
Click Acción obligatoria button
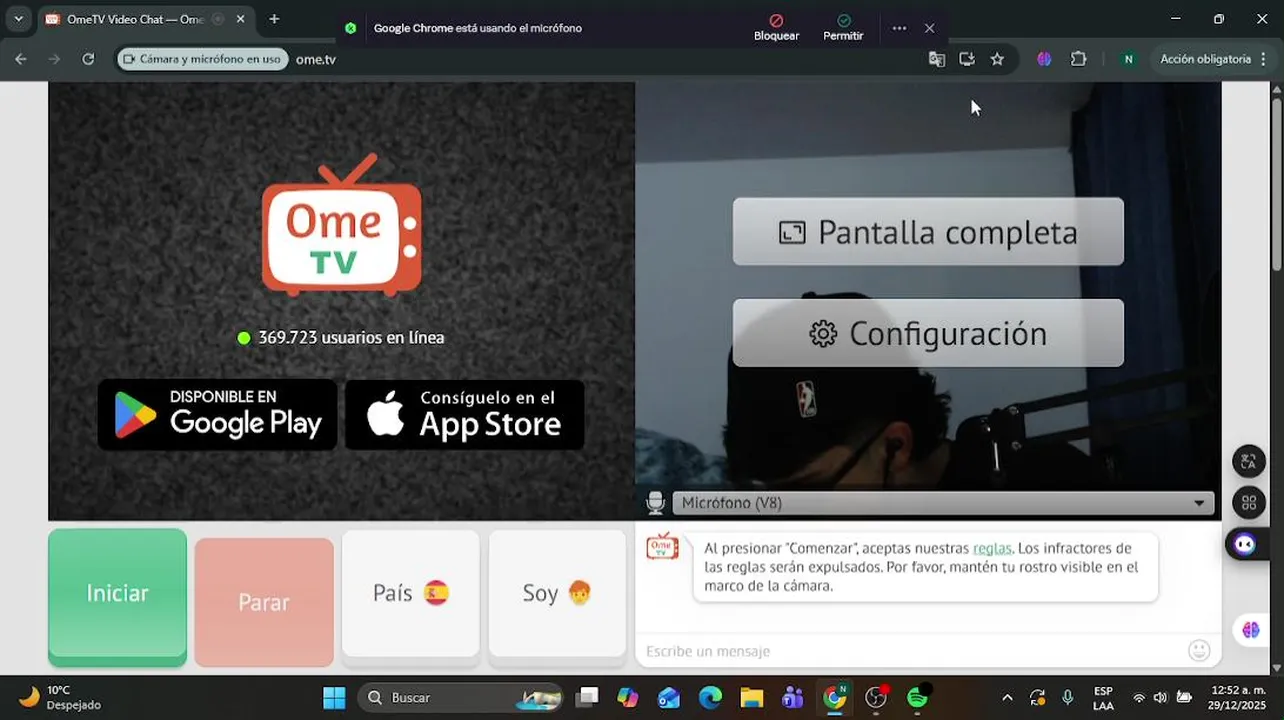1212,59
